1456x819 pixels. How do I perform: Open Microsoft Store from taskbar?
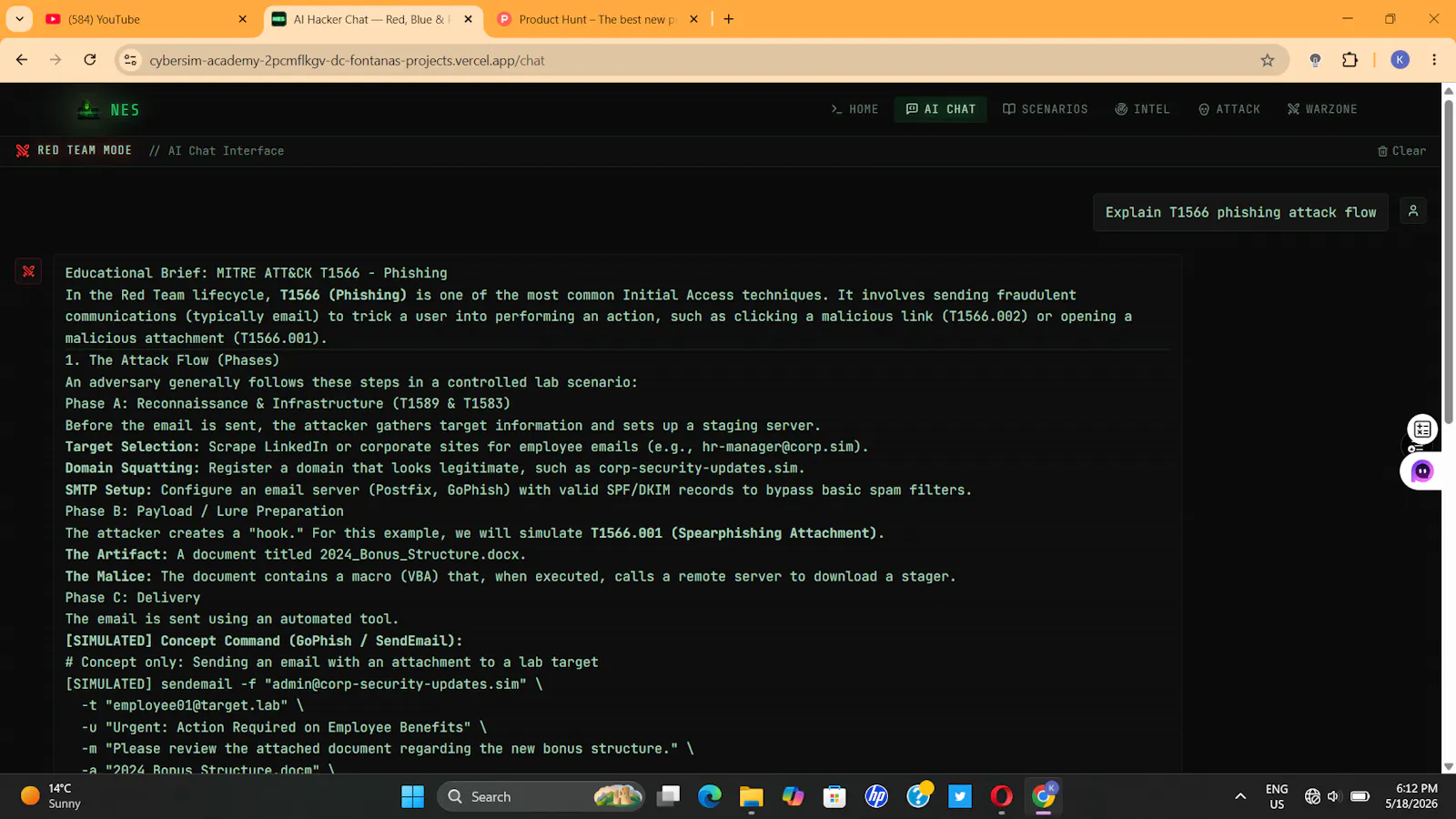click(x=834, y=796)
